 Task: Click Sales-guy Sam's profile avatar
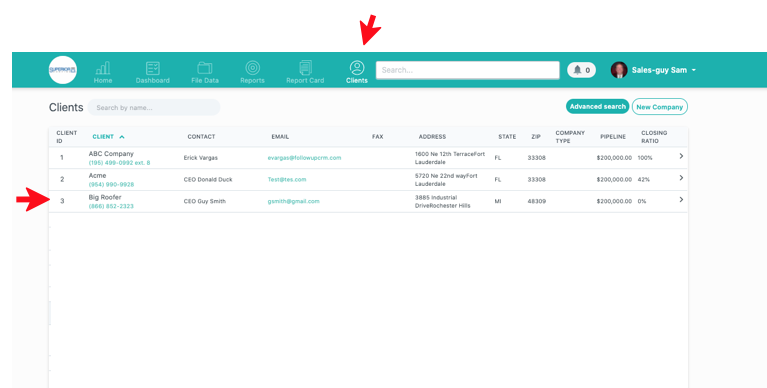pos(619,70)
